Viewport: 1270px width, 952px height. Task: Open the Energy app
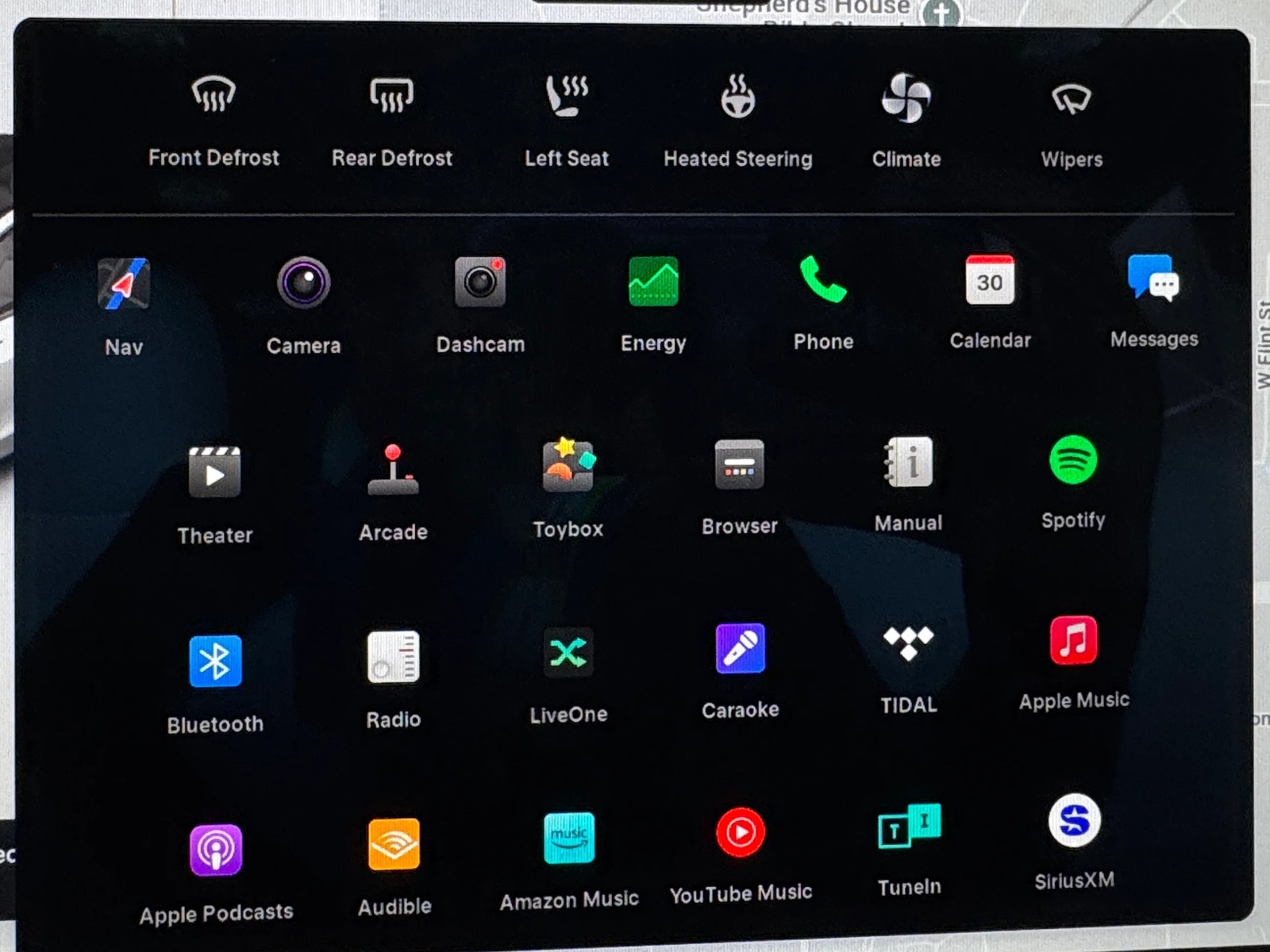pos(653,281)
